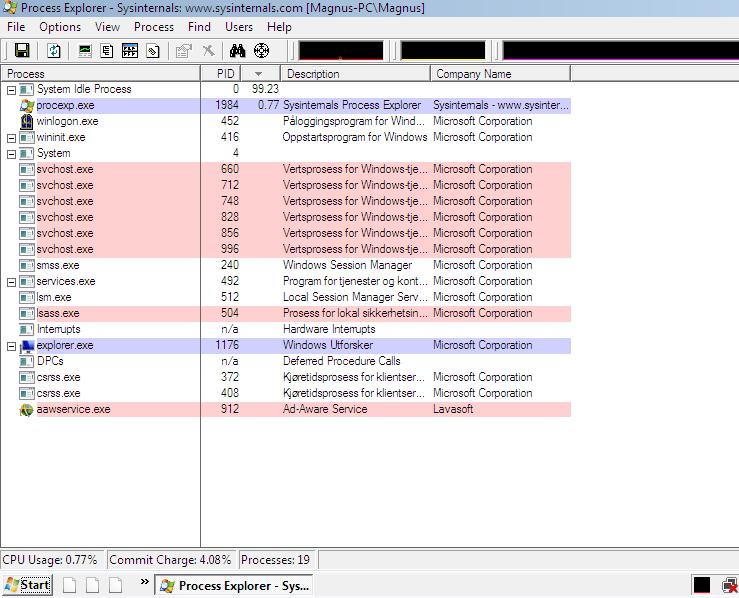Click the Kill Process X icon
Image resolution: width=739 pixels, height=598 pixels.
click(x=208, y=50)
